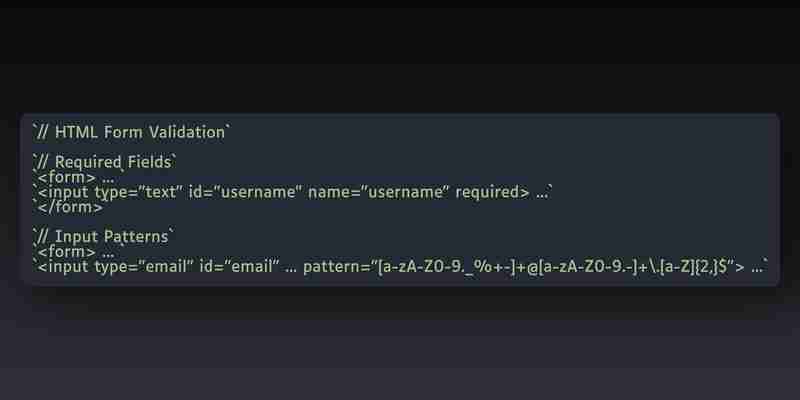Click the id="username" attribute
This screenshot has height=400, width=800.
click(x=245, y=192)
